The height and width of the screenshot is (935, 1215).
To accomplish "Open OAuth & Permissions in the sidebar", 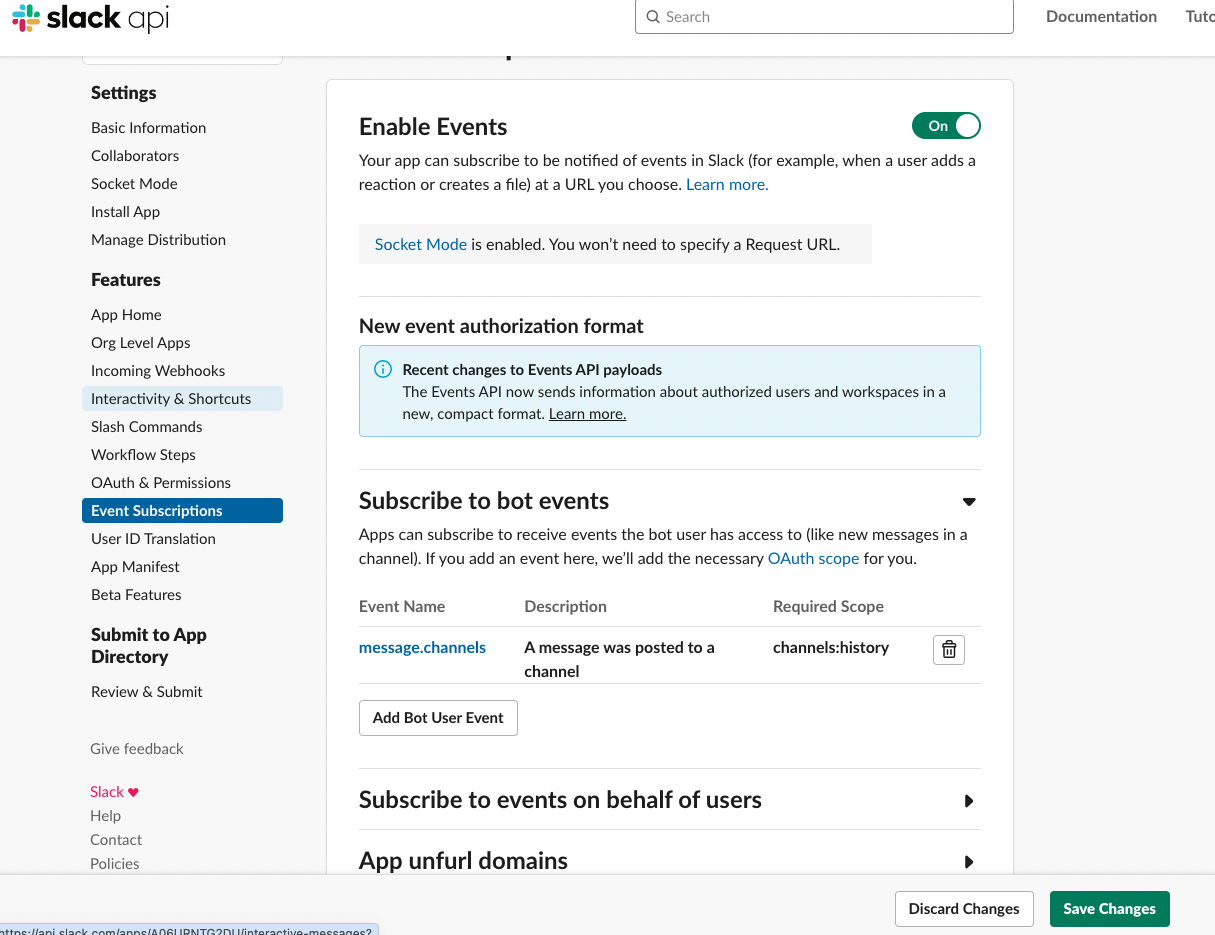I will pos(161,483).
